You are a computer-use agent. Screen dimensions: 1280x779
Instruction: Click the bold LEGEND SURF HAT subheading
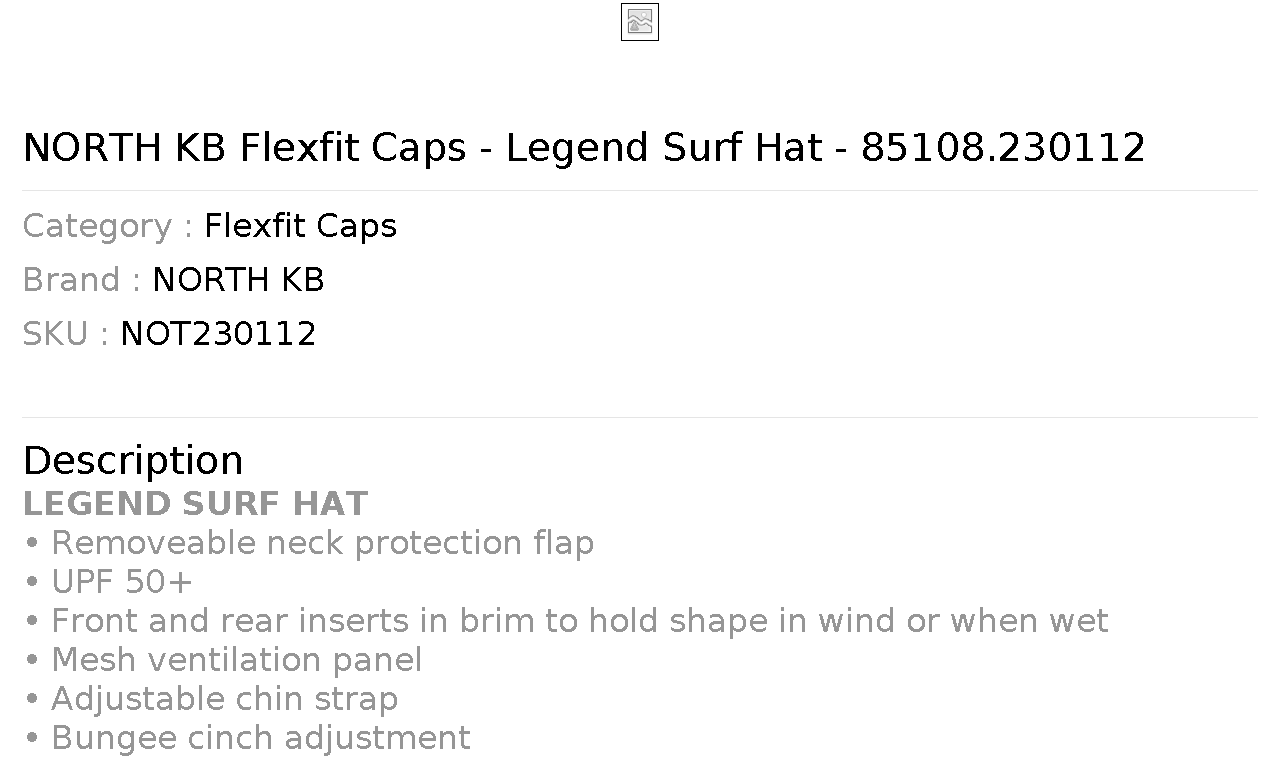(x=195, y=504)
